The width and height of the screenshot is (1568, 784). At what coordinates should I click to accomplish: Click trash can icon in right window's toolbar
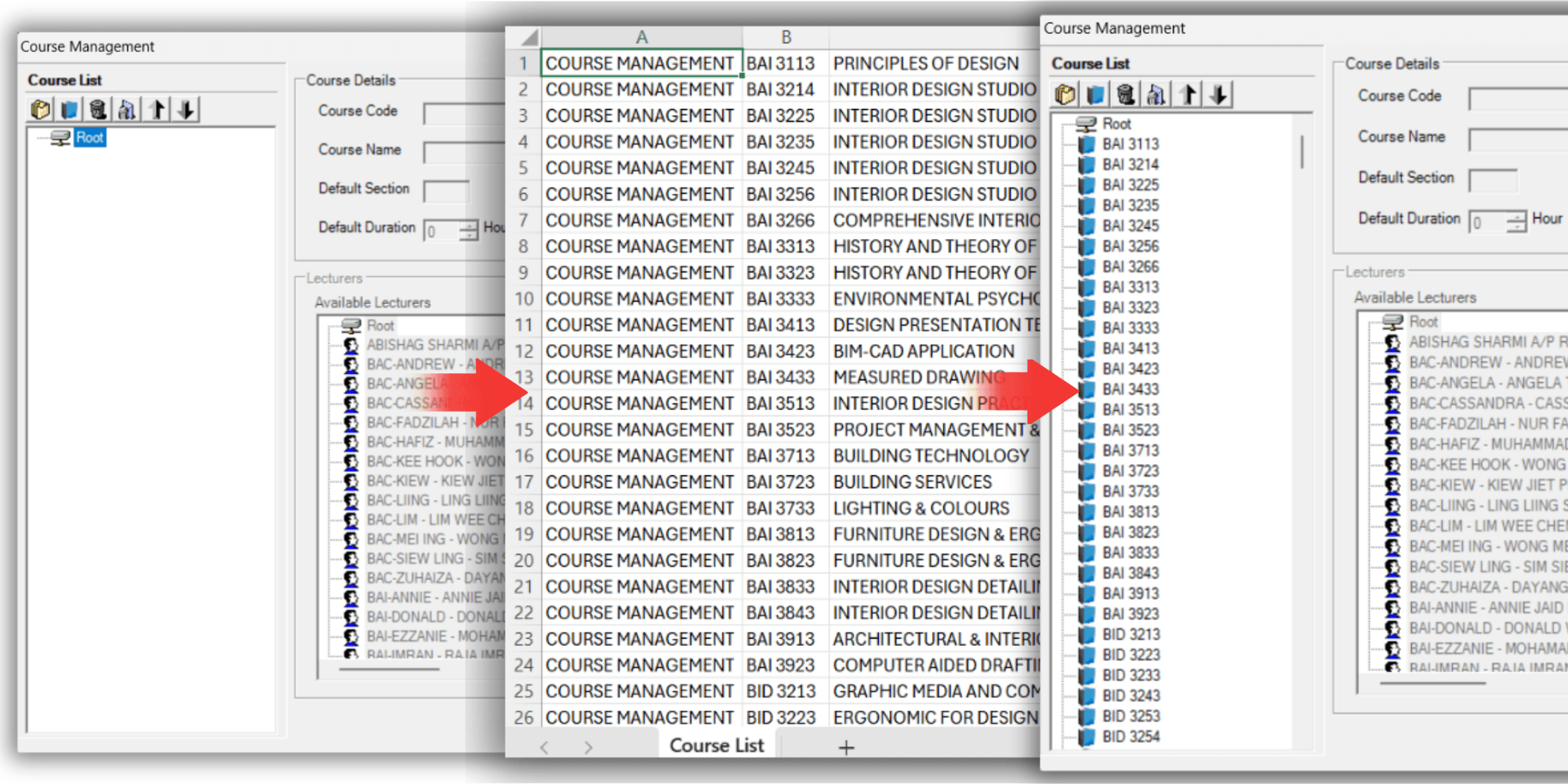click(x=1126, y=95)
